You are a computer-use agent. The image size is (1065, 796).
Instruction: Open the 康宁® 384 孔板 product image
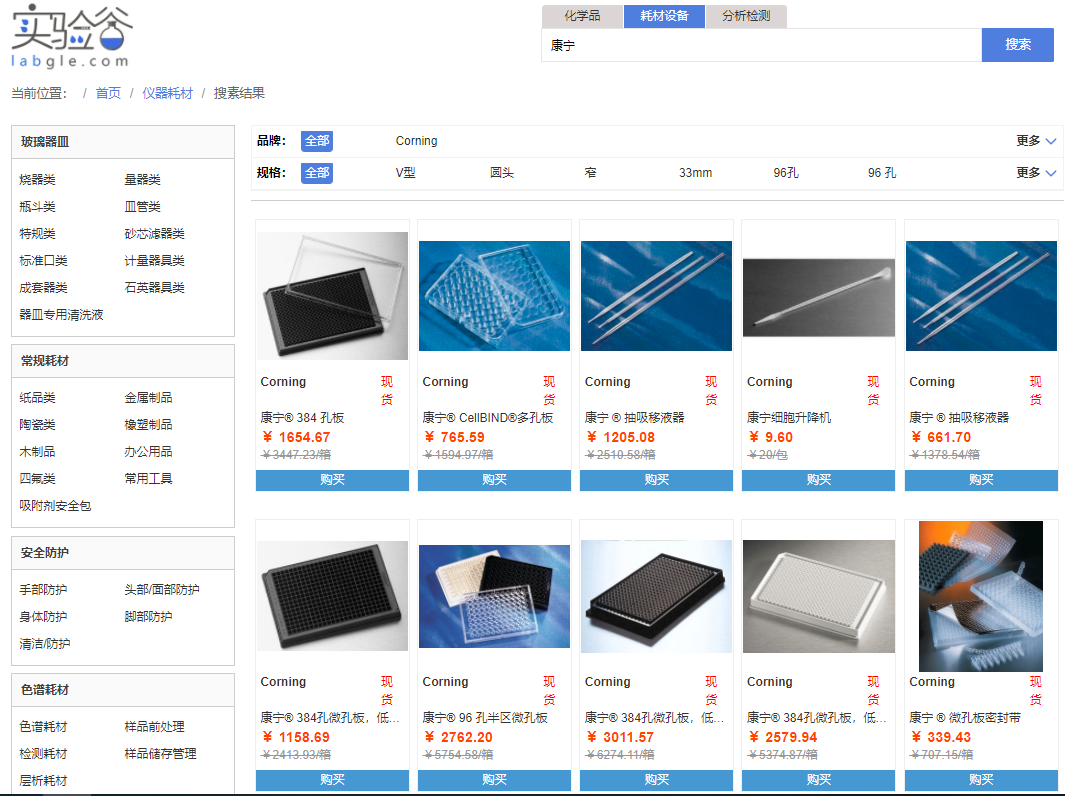(x=332, y=295)
